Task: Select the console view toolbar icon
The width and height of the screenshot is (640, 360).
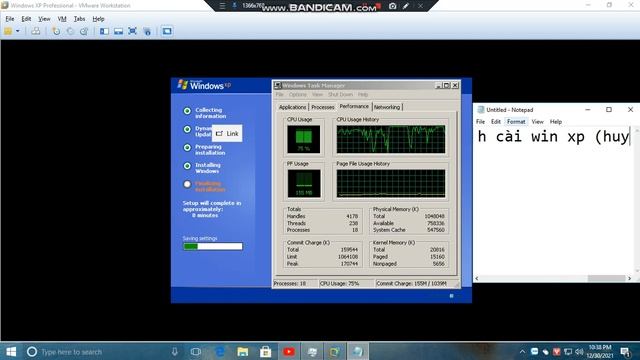Action: (x=167, y=31)
